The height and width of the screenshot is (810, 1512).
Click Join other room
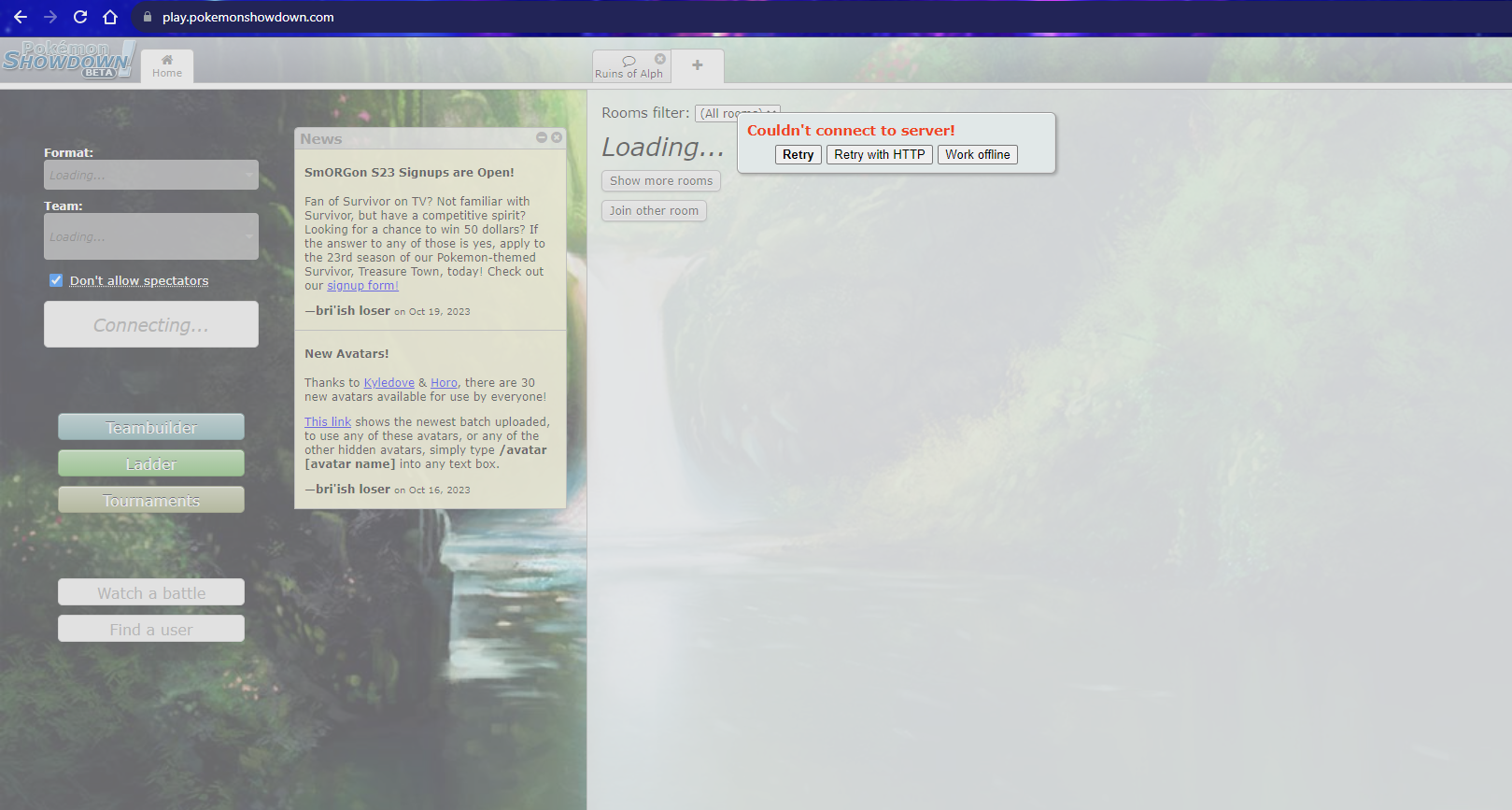coord(654,210)
